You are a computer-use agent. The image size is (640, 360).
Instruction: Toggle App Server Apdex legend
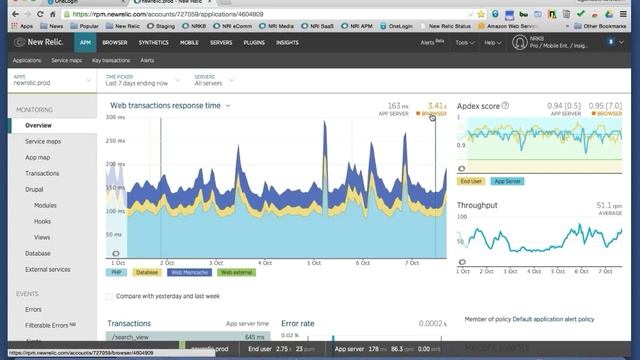(x=507, y=181)
